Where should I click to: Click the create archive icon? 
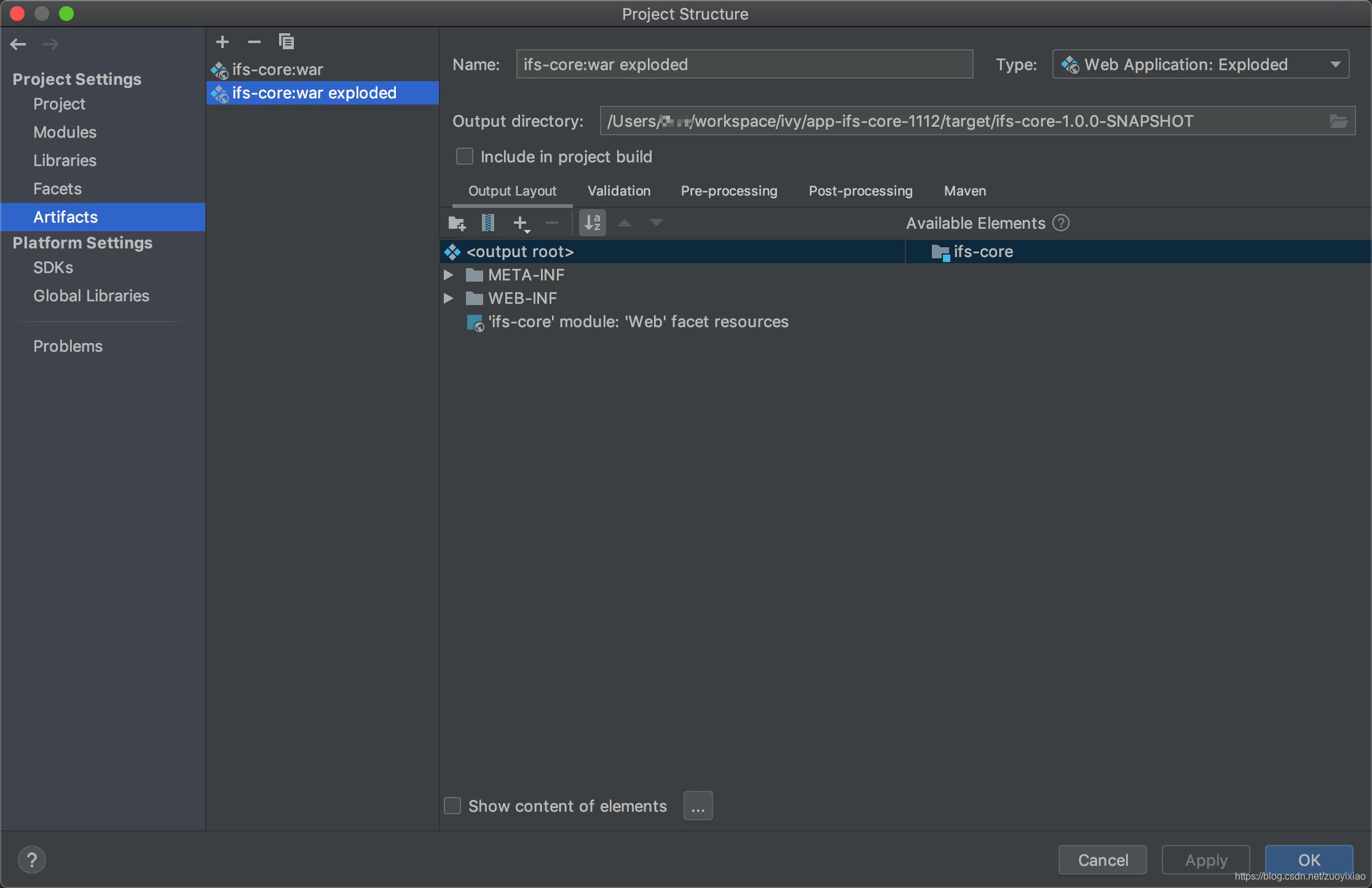[488, 223]
